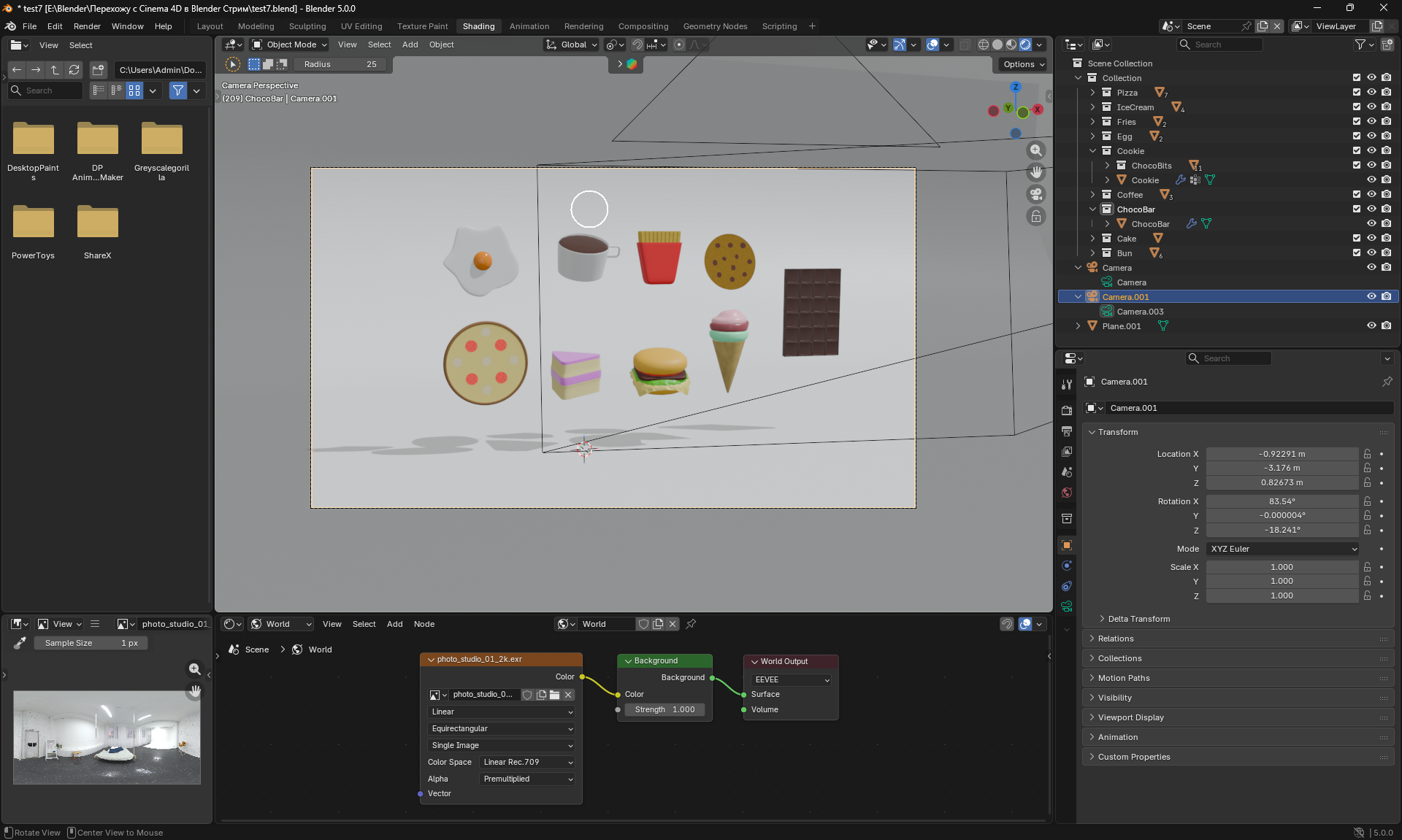
Task: Switch to rendered viewport shading mode
Action: point(1025,45)
